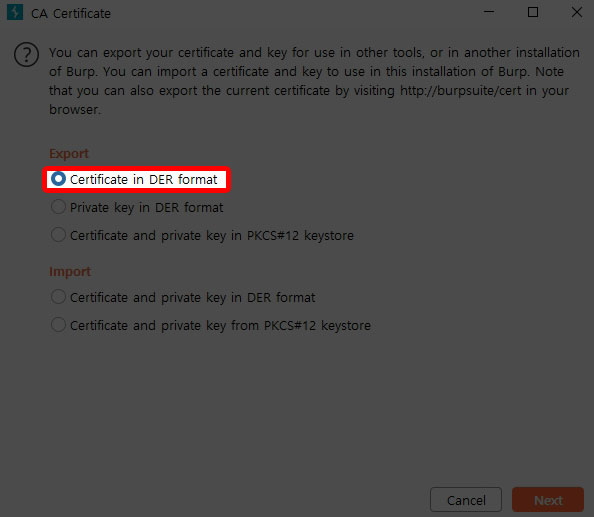Click the Export section heading
This screenshot has width=594, height=517.
69,154
